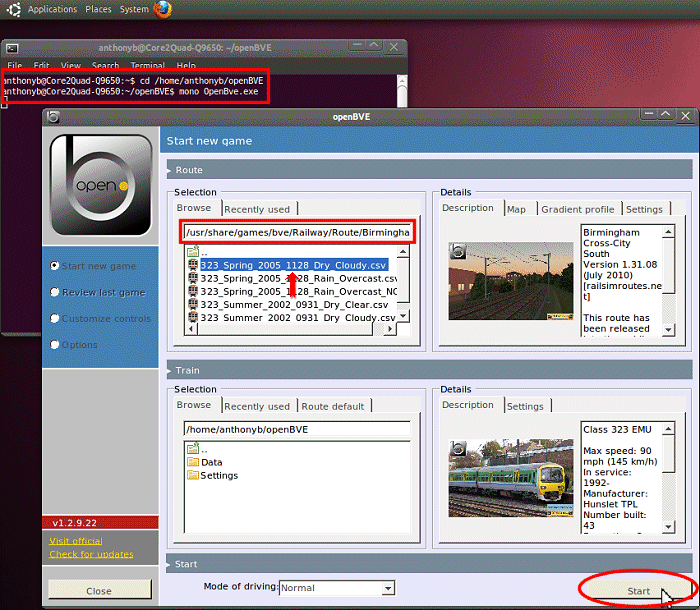Select 323_Spring_2005_1128_Rain_Overcast_NC file row

(x=292, y=292)
